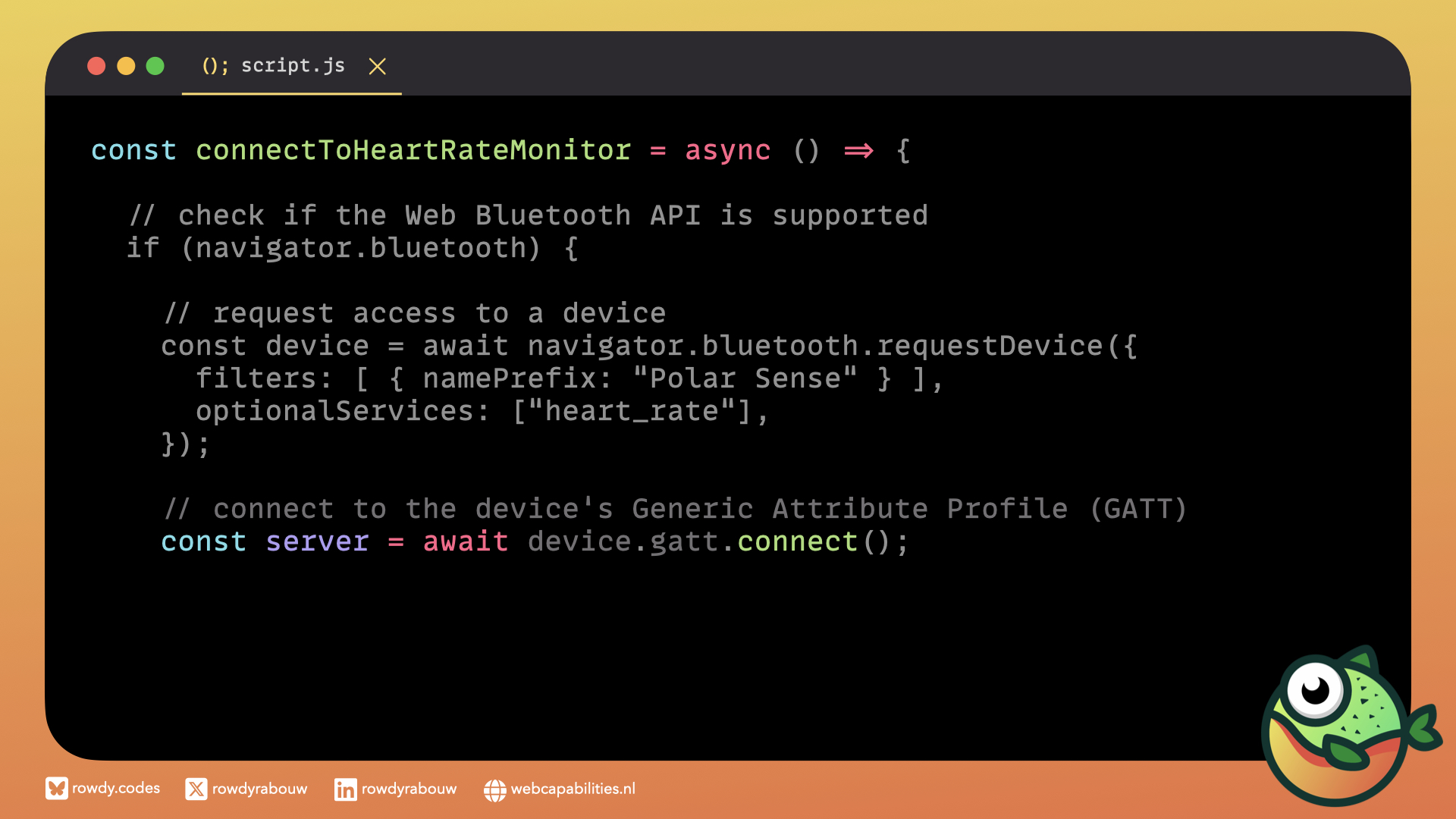Open the webcapabilities.nl link
1456x819 pixels.
(x=573, y=789)
